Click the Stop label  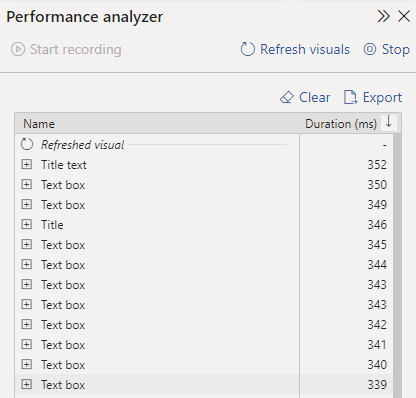396,49
